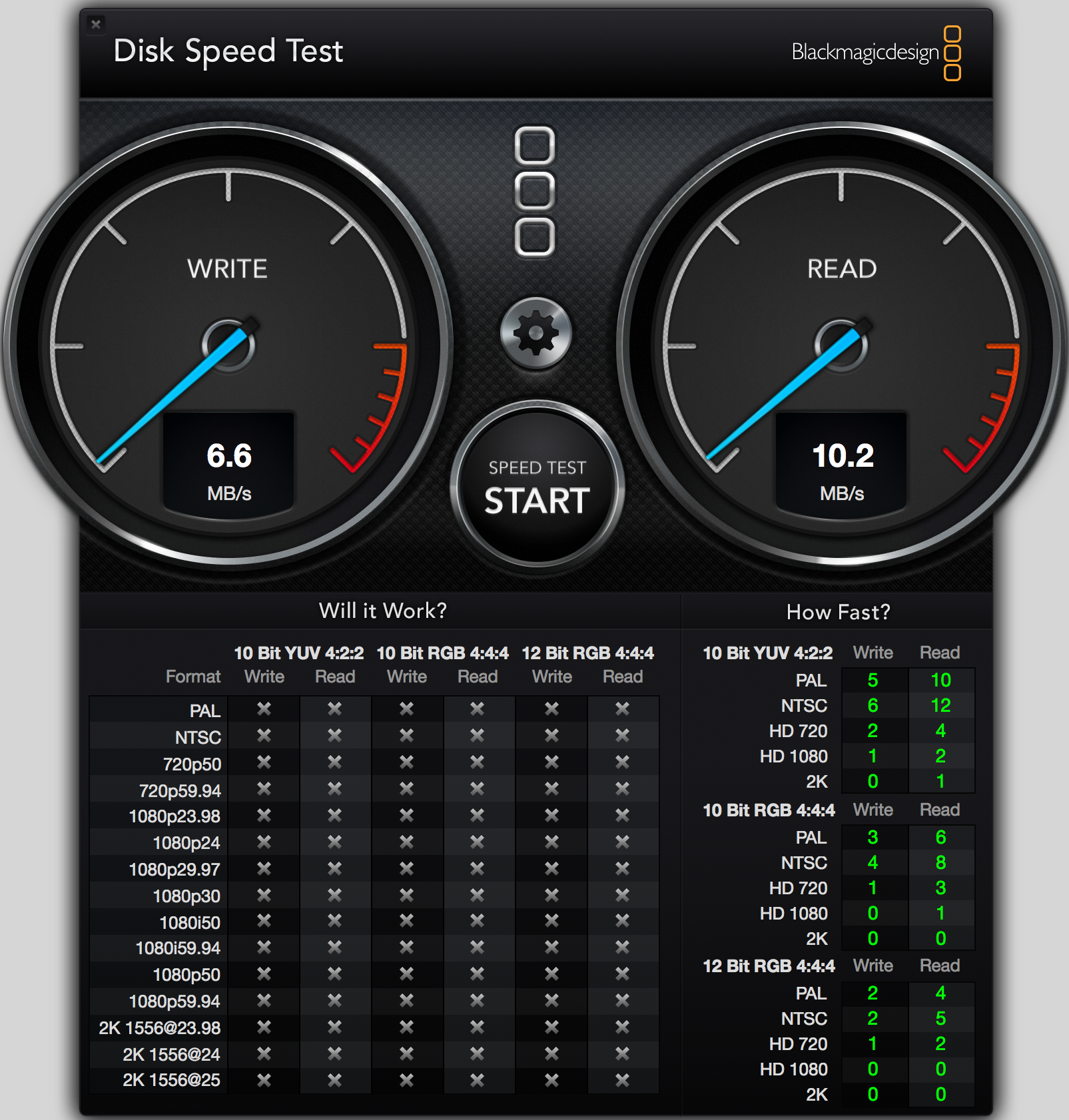This screenshot has width=1069, height=1120.
Task: Click the WRITE gauge needle hub
Action: click(228, 345)
